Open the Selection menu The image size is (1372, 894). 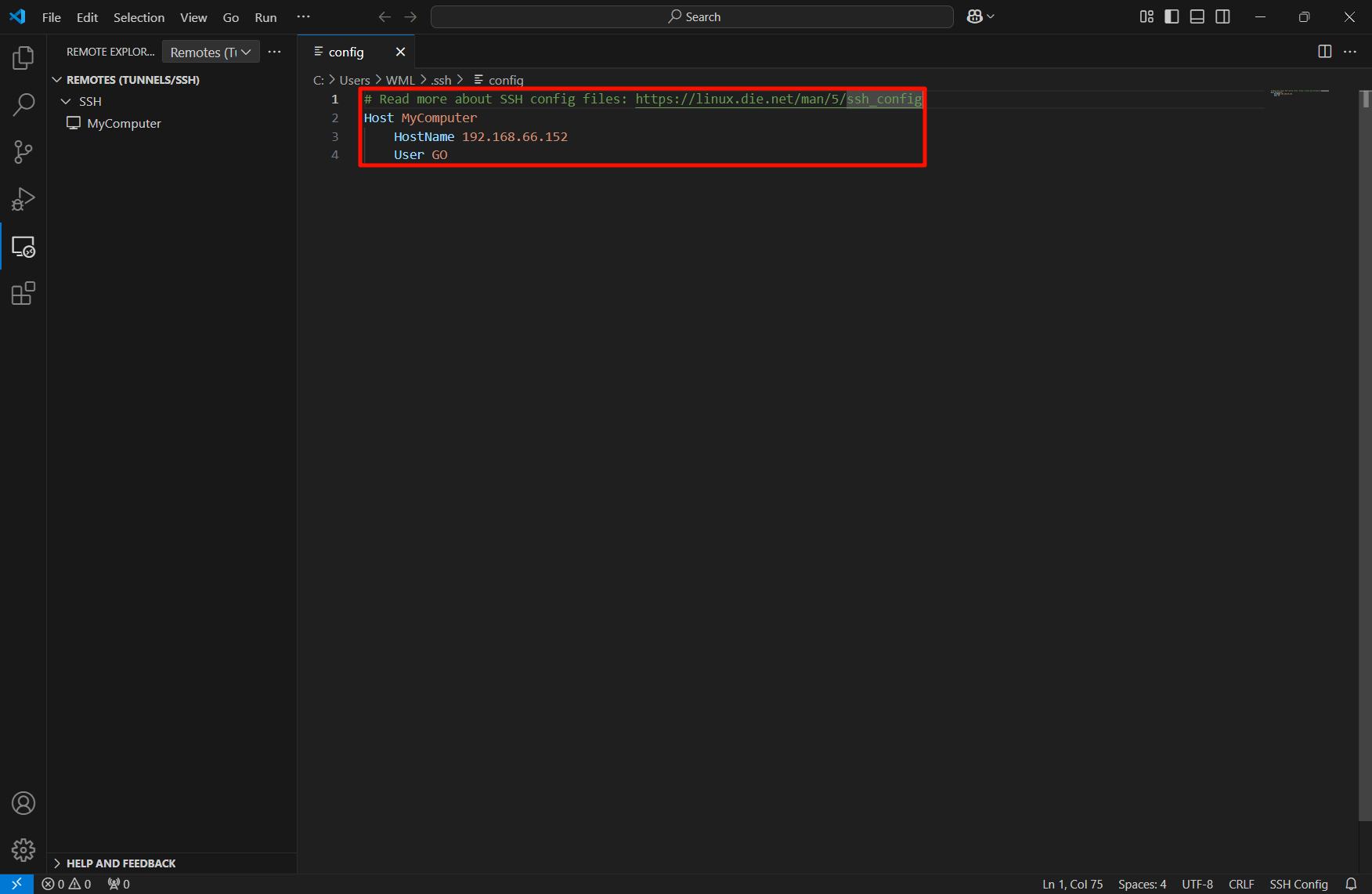pos(139,17)
